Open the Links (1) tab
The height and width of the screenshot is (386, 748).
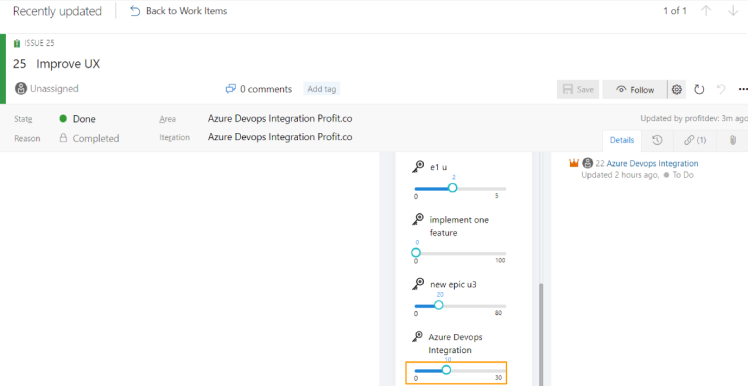click(x=695, y=140)
